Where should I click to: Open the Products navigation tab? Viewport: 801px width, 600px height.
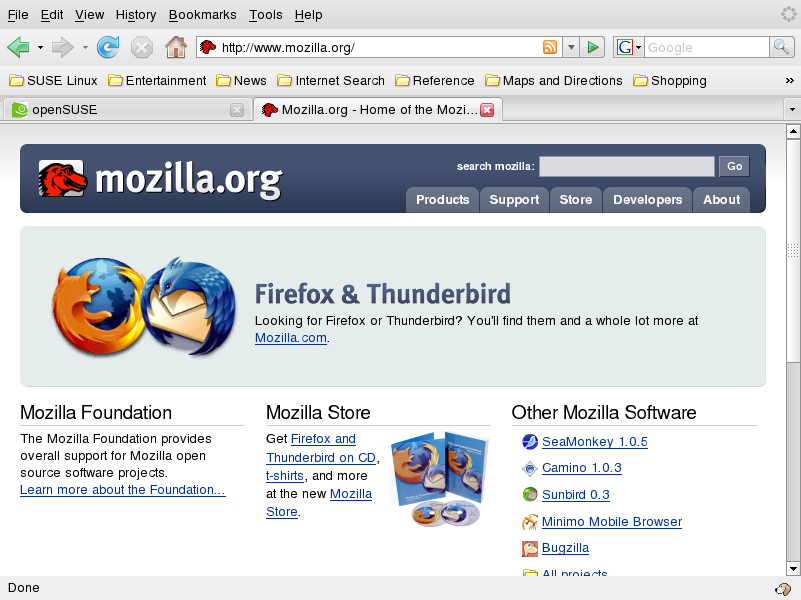(442, 200)
